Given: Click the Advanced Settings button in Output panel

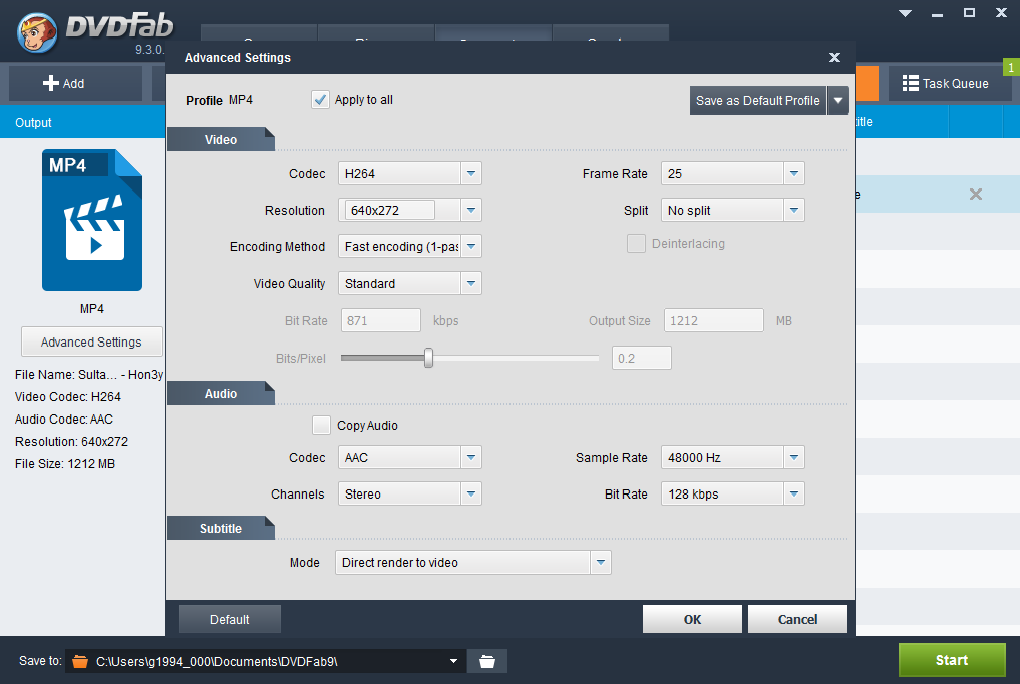Looking at the screenshot, I should tap(91, 342).
